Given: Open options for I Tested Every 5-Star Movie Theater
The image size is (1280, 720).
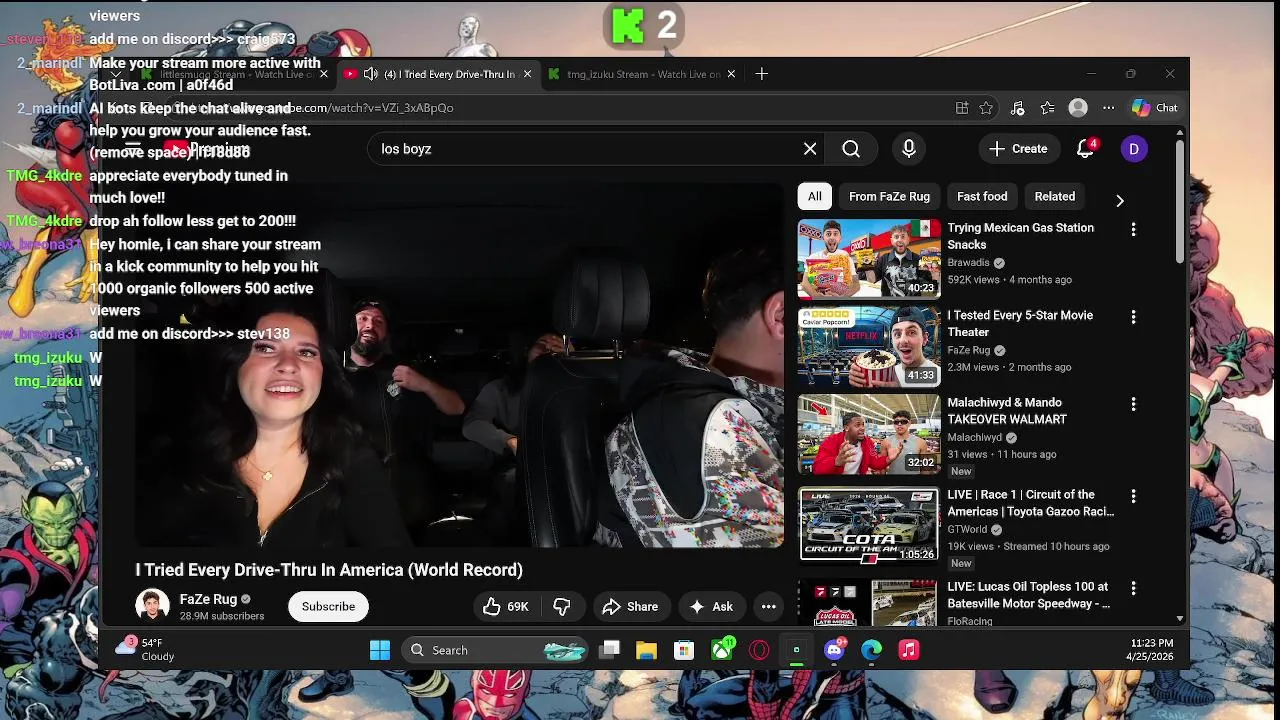Looking at the screenshot, I should click(x=1133, y=317).
